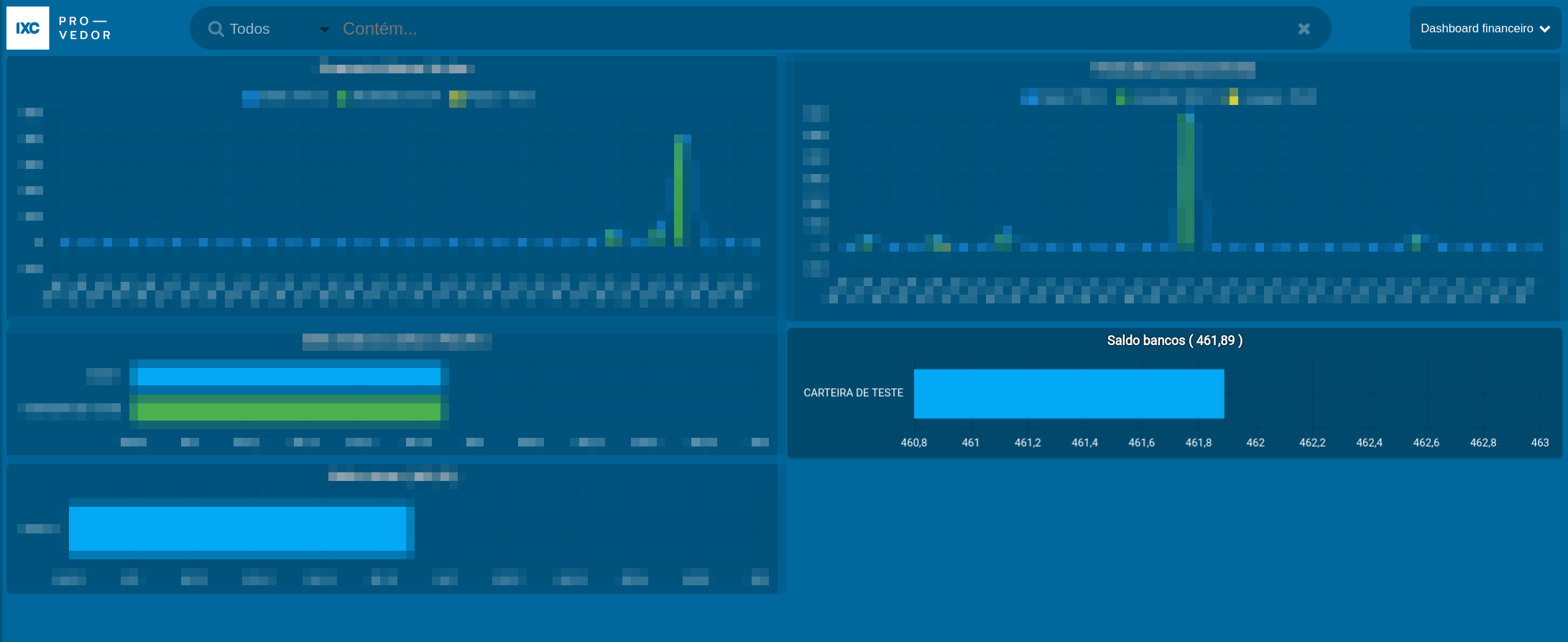1568x642 pixels.
Task: Select the CARTEIRA DE TESTE bar
Action: pos(1069,394)
